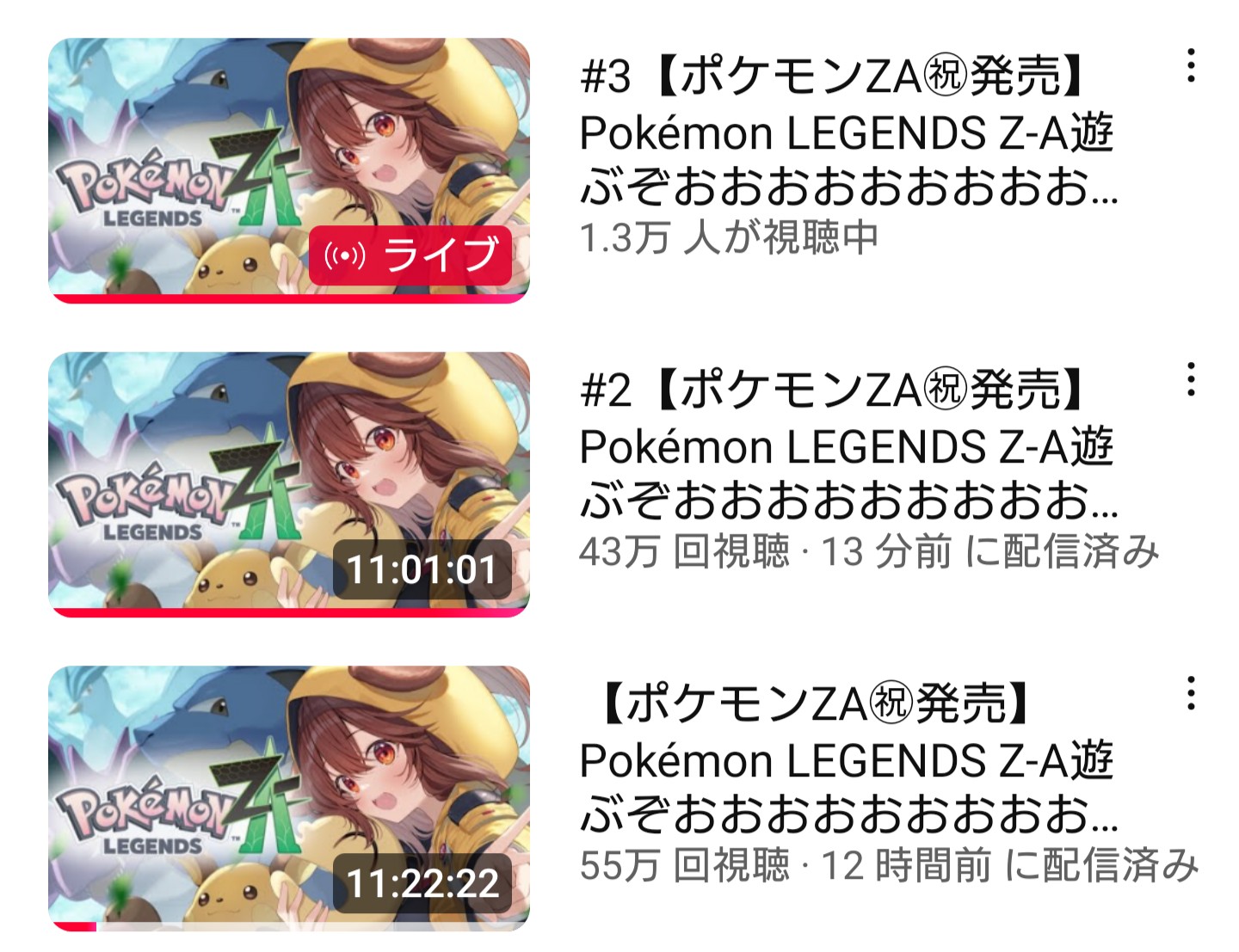1239x952 pixels.
Task: Tap the 1.3万 人が視聴中 viewer count
Action: [729, 237]
